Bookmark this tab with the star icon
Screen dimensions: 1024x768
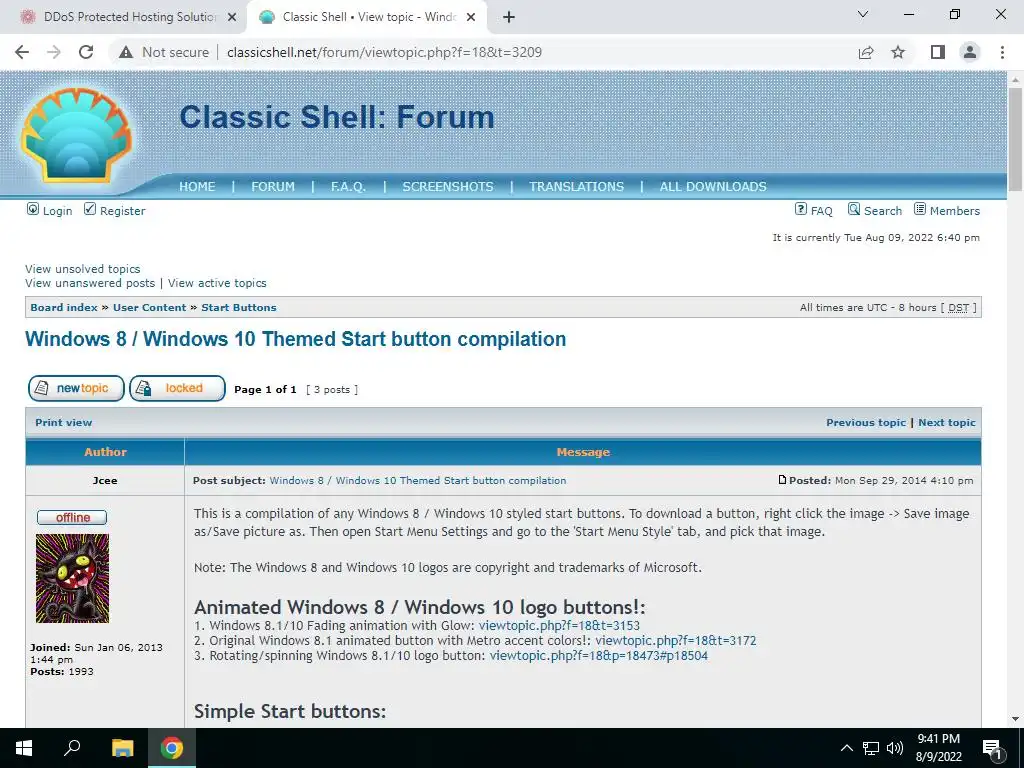(898, 52)
